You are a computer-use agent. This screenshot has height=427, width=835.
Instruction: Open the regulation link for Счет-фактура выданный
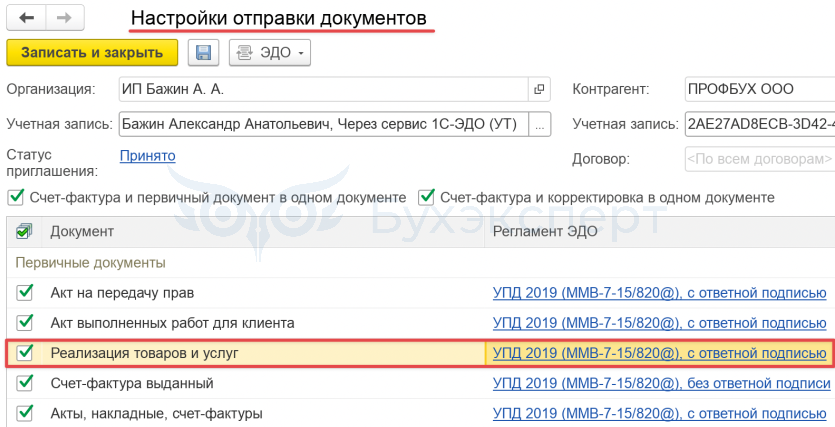pos(662,383)
